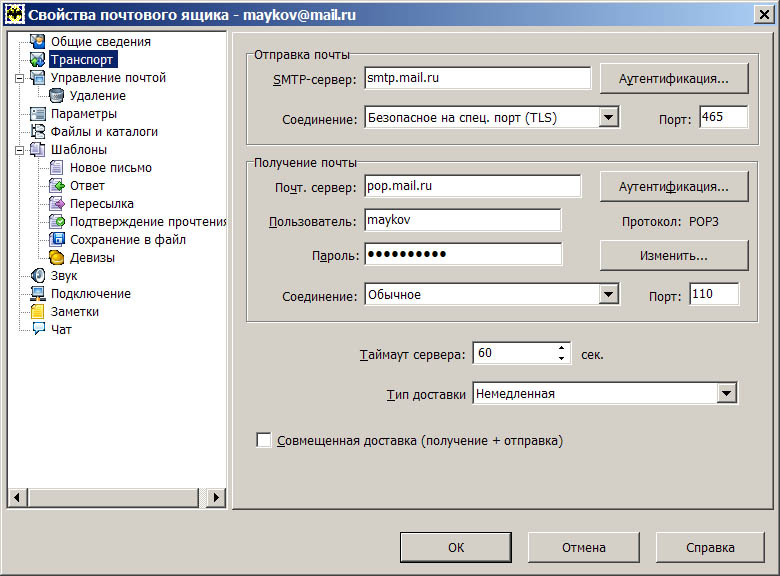Viewport: 780px width, 576px height.
Task: Click the Пересылка forward icon
Action: (x=57, y=204)
